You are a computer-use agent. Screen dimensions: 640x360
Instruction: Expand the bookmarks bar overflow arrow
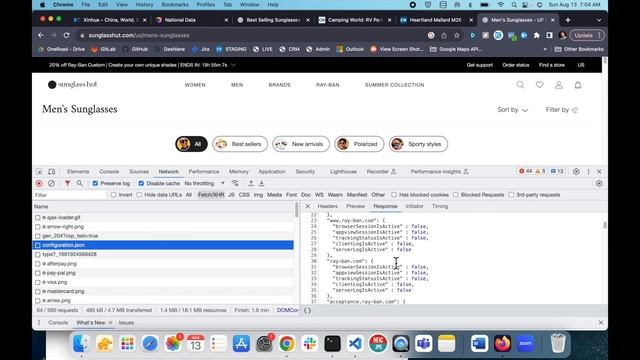click(x=545, y=49)
